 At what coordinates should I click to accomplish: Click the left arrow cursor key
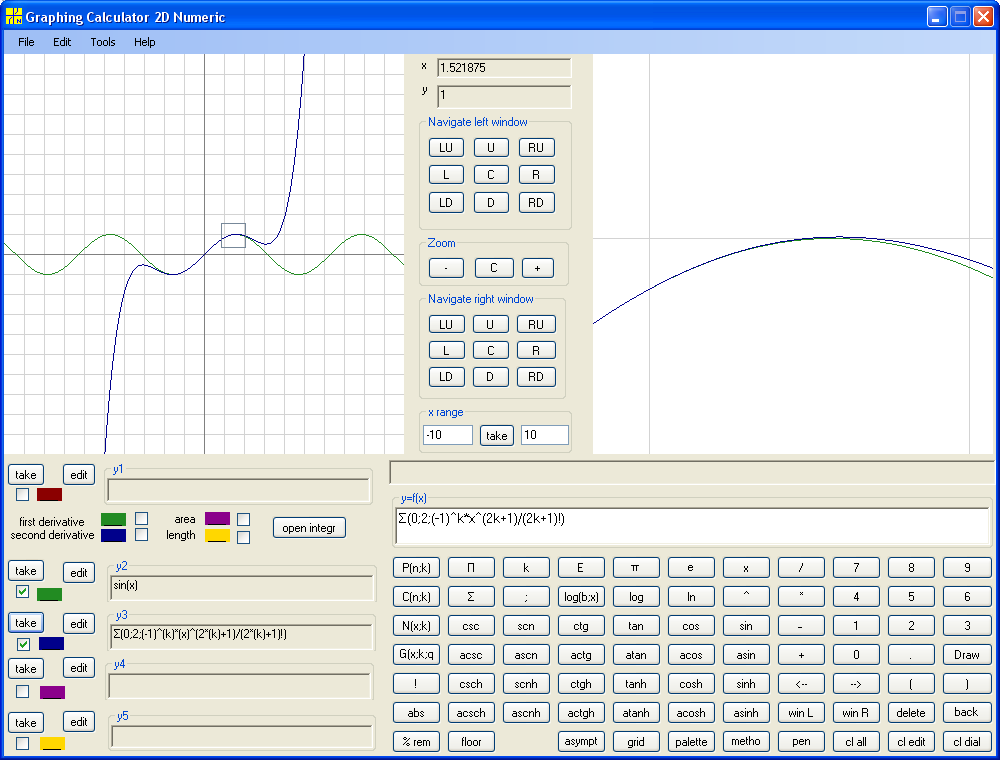coord(801,684)
